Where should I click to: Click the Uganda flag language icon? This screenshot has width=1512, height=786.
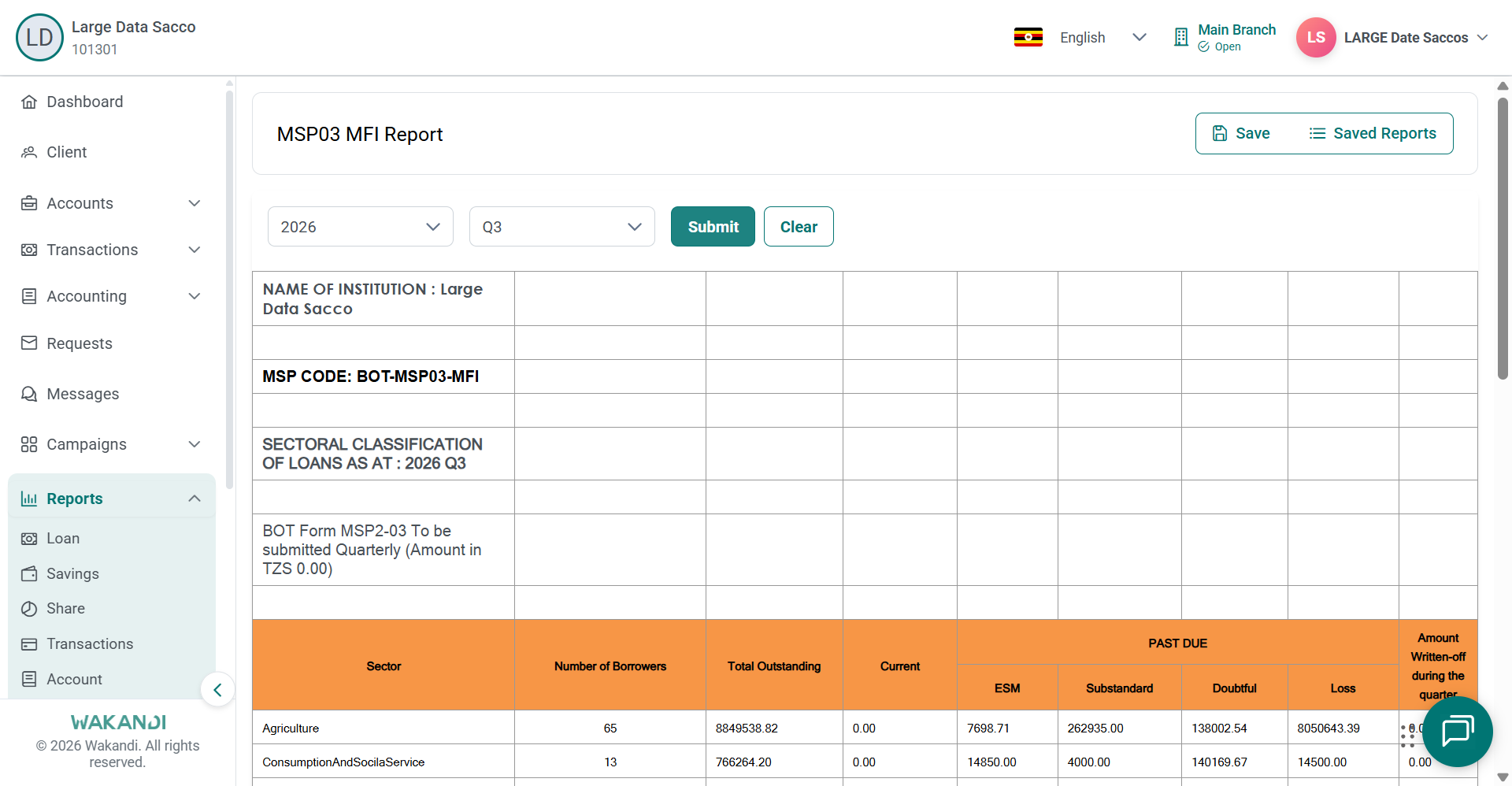[x=1028, y=37]
